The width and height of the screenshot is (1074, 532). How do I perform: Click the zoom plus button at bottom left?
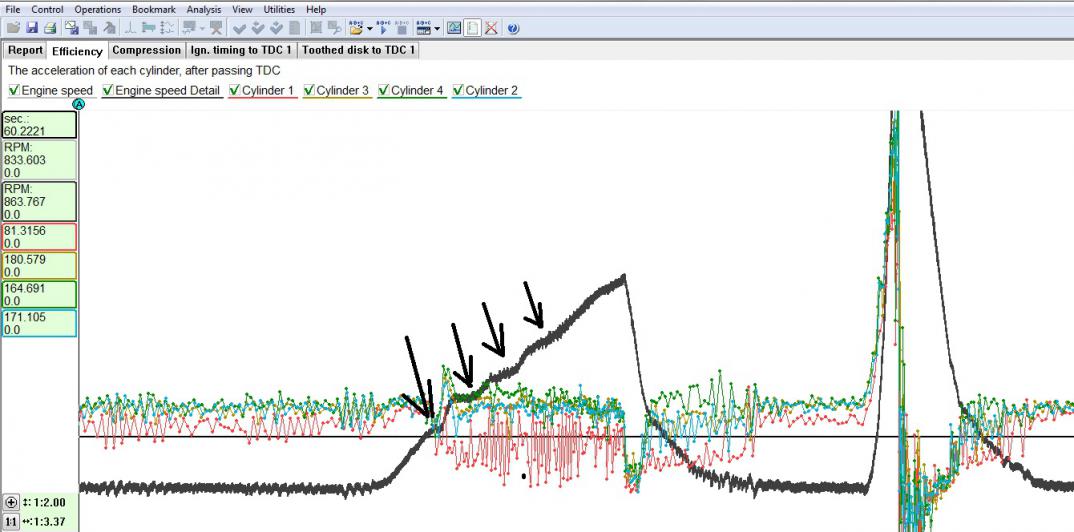(x=11, y=502)
